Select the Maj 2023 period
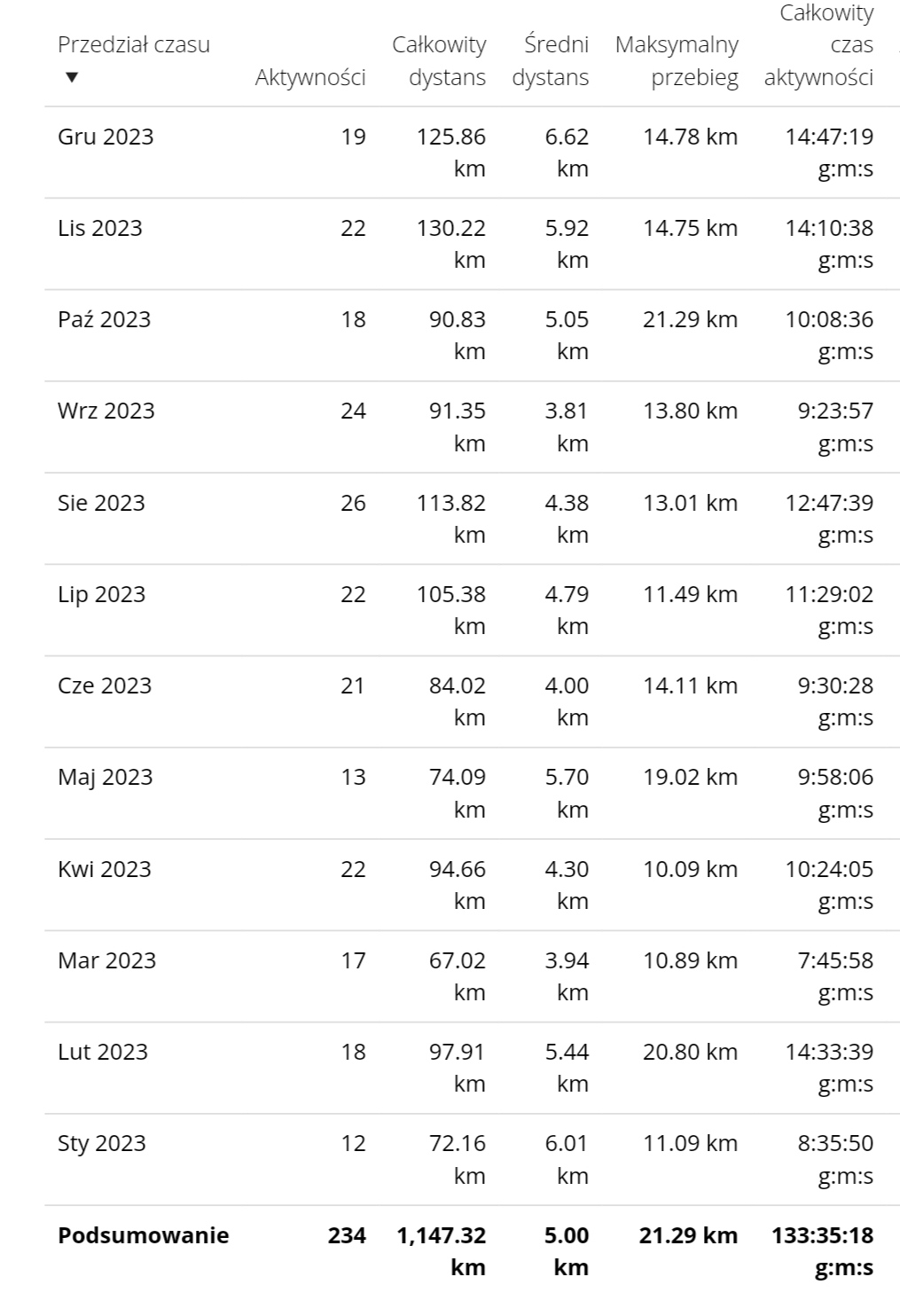This screenshot has width=900, height=1316. click(x=106, y=778)
